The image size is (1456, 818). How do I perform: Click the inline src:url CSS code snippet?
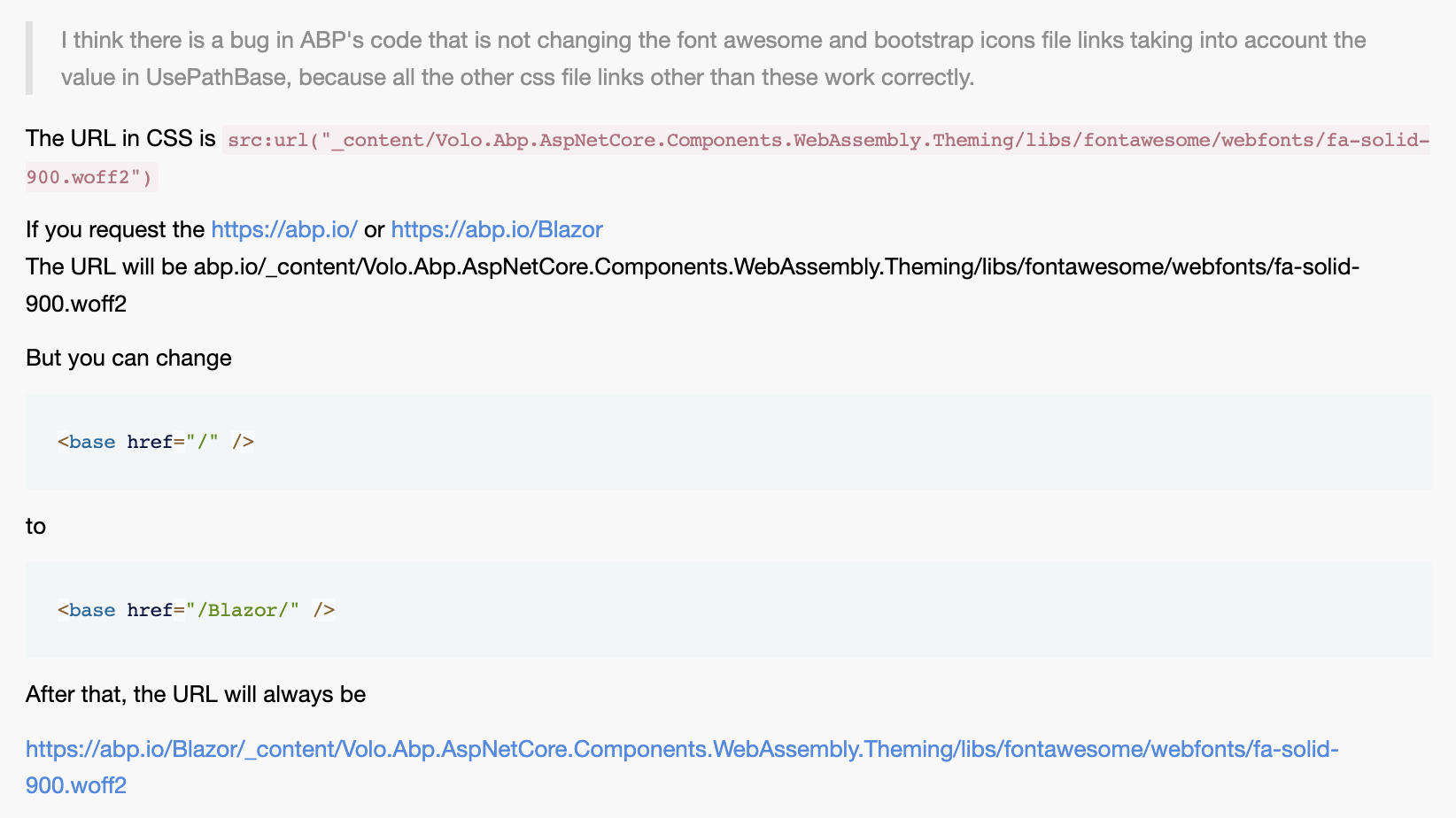827,141
